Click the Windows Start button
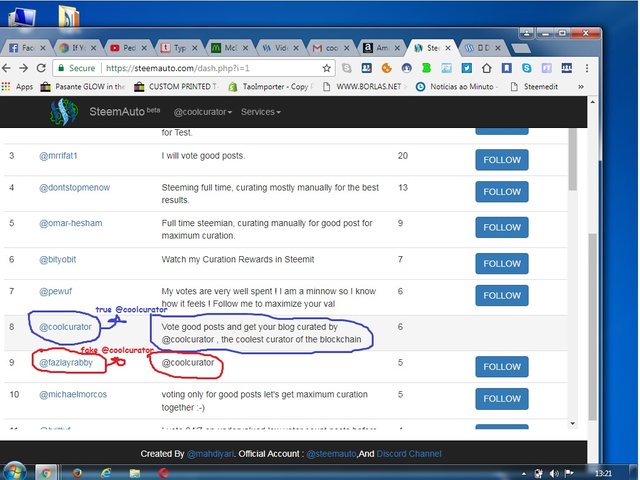Image resolution: width=640 pixels, height=480 pixels. tap(17, 471)
